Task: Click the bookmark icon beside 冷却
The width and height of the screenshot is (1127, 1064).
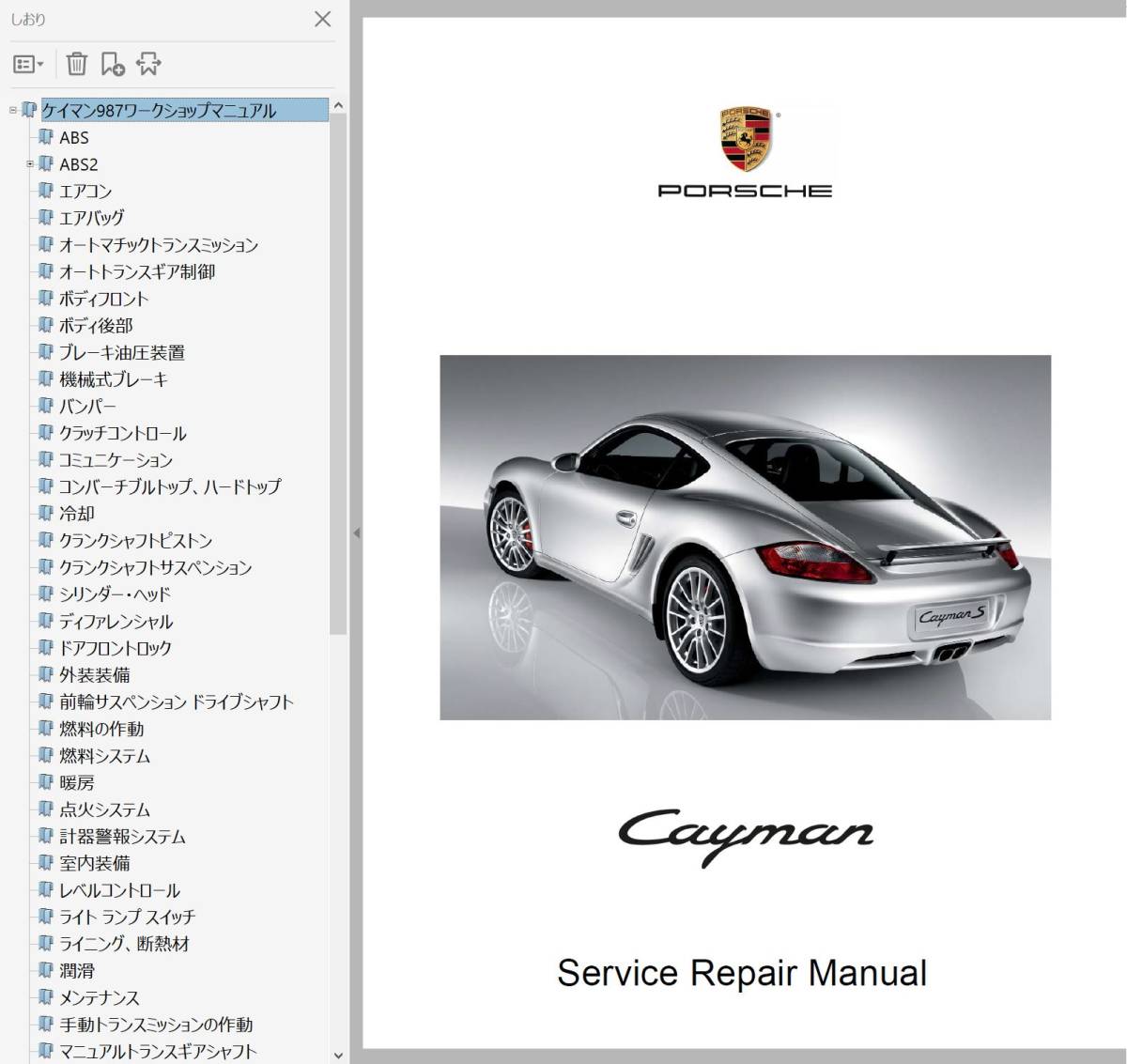Action: click(46, 514)
